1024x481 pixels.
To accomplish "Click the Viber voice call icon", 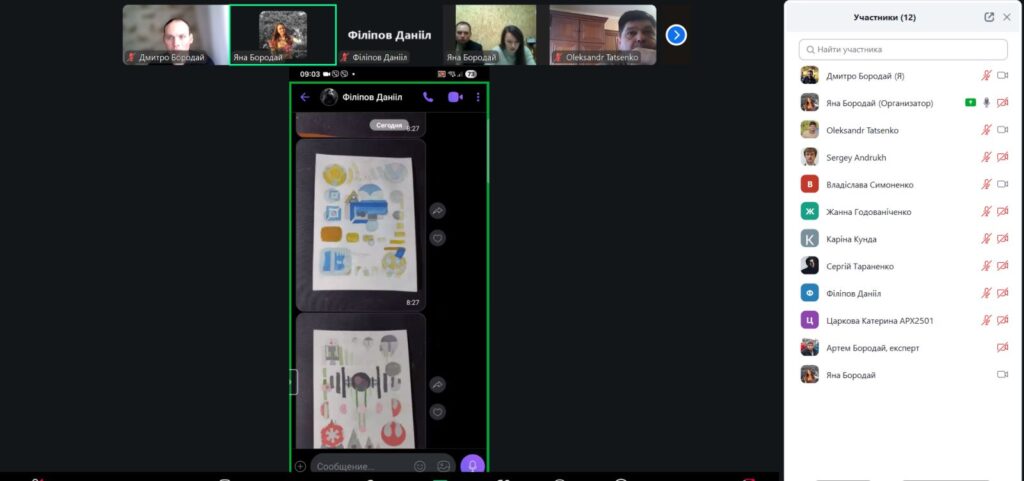I will [428, 97].
